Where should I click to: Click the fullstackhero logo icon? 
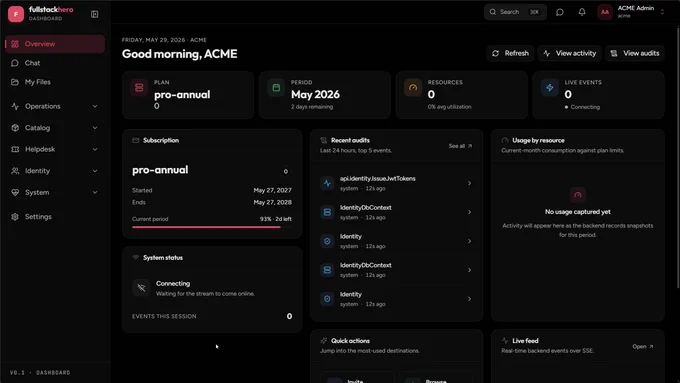pos(16,14)
